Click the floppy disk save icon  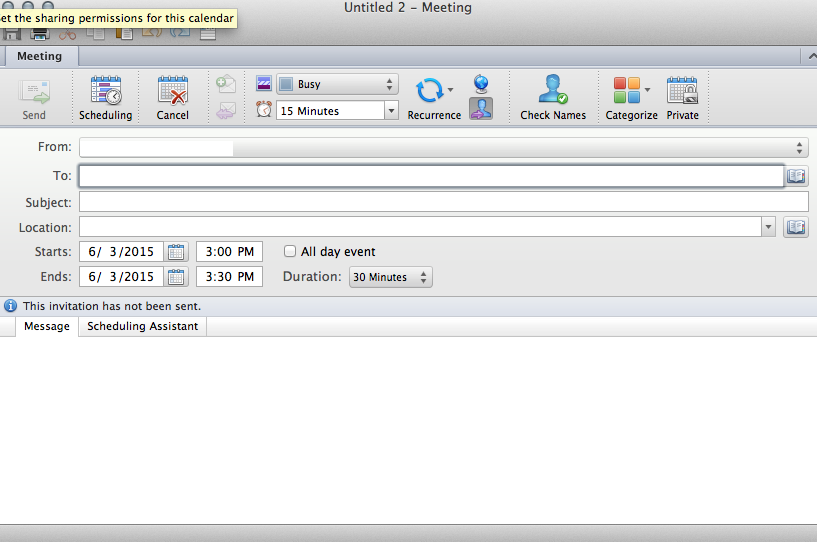pyautogui.click(x=11, y=34)
